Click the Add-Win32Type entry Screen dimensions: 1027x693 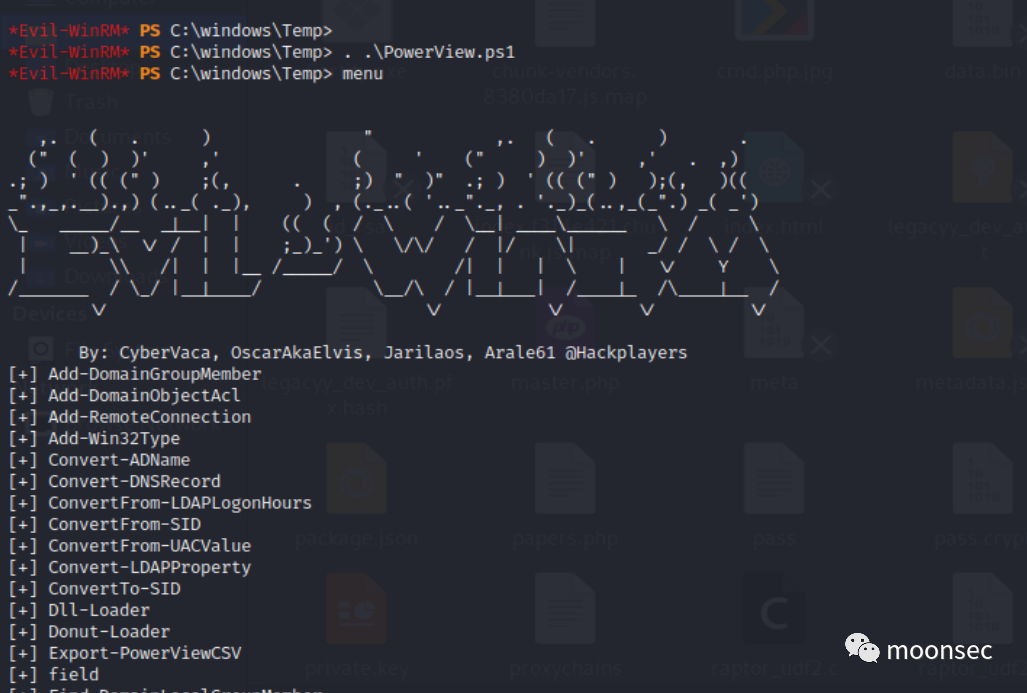(x=114, y=438)
